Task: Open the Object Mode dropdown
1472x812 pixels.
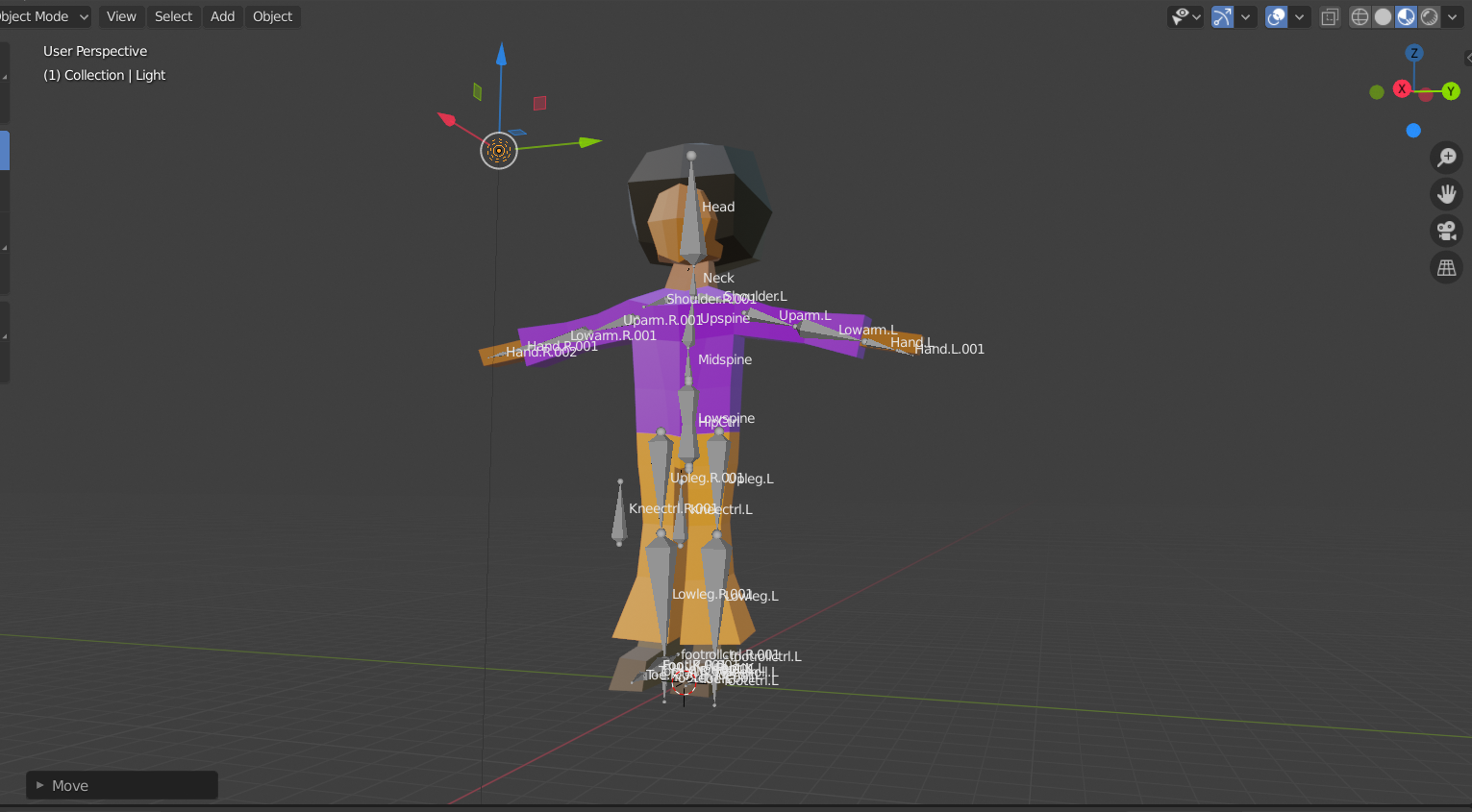Action: (x=43, y=16)
